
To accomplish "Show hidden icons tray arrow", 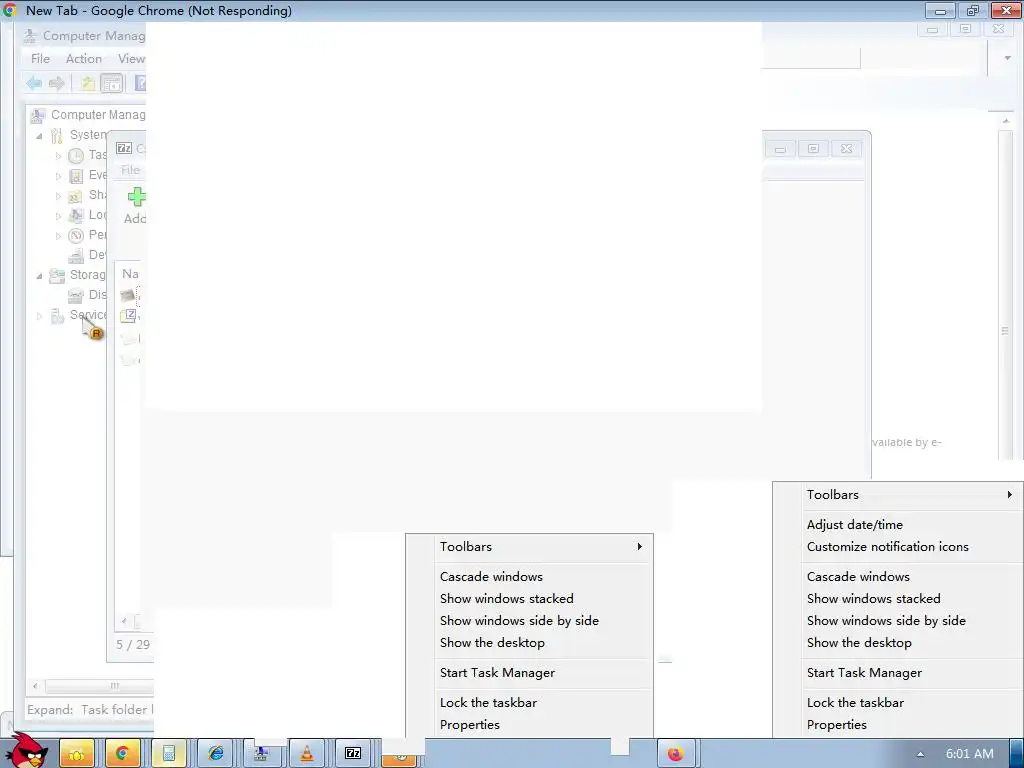I will pyautogui.click(x=920, y=754).
